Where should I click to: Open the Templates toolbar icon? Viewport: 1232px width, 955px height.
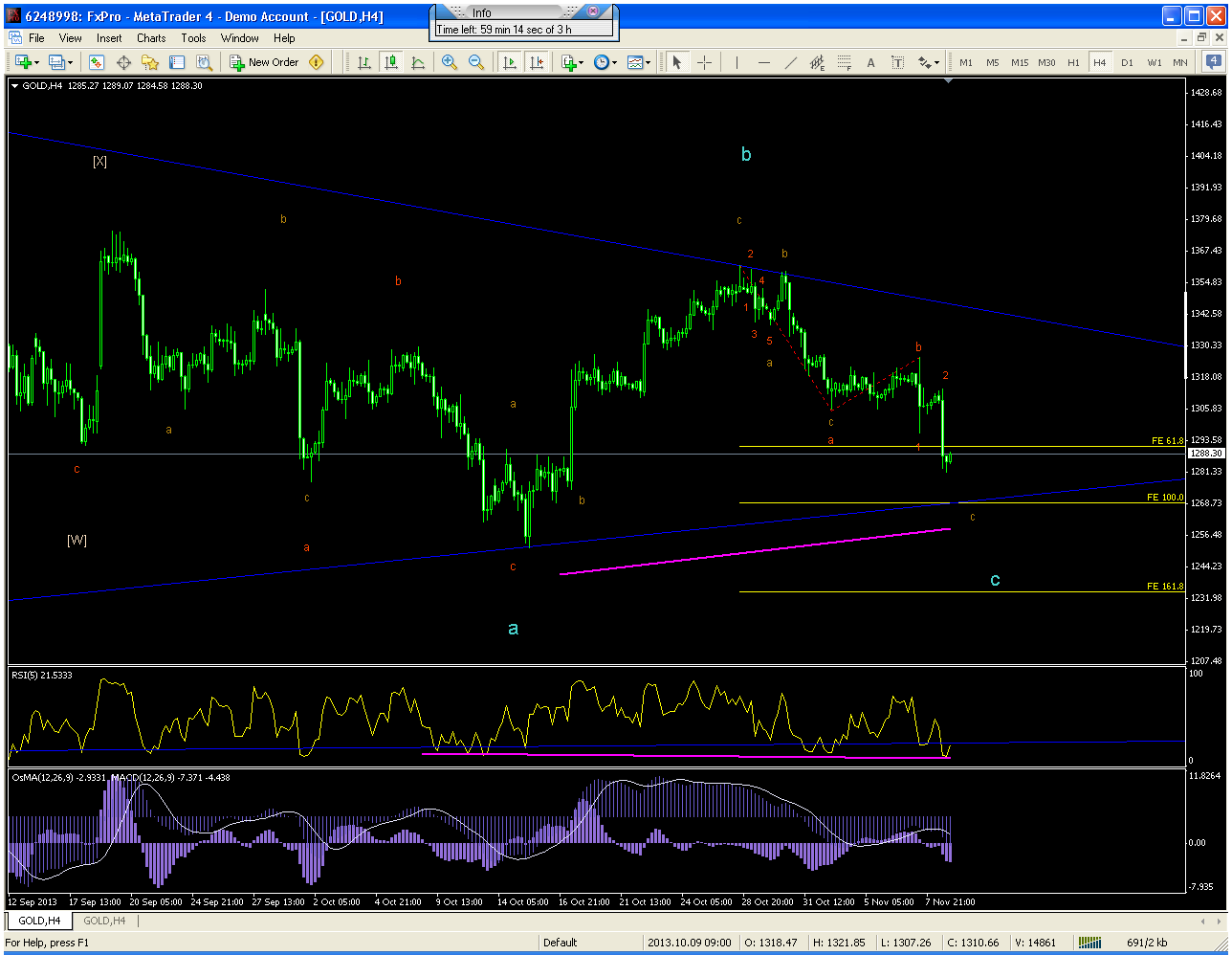click(x=635, y=62)
